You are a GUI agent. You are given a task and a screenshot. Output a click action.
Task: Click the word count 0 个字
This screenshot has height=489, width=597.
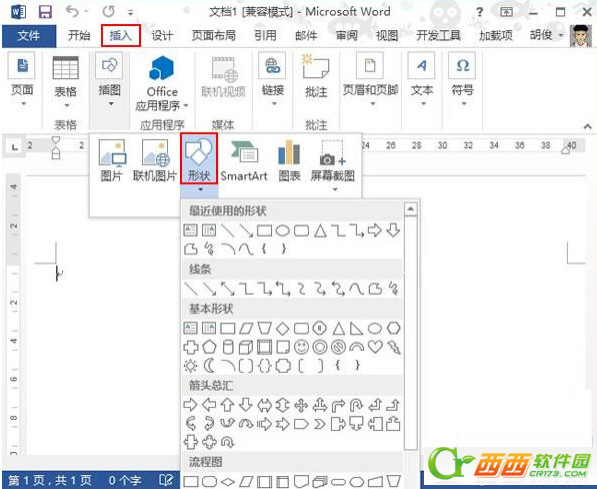click(x=125, y=480)
